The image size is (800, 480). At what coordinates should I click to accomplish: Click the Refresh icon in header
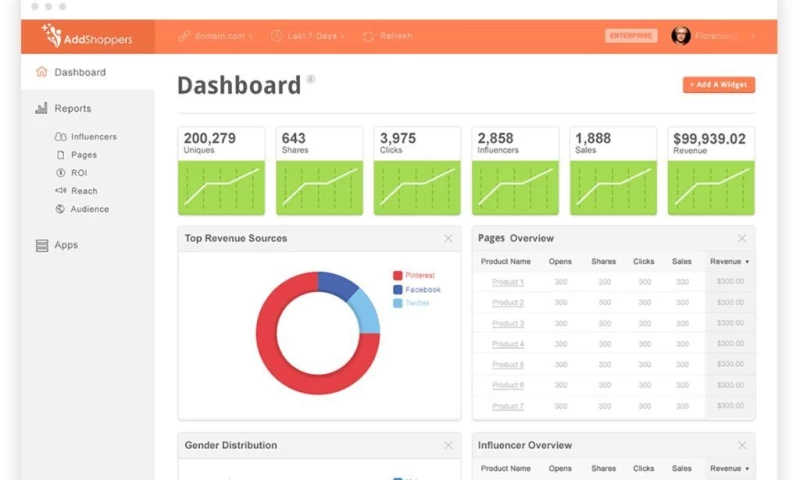coord(368,36)
